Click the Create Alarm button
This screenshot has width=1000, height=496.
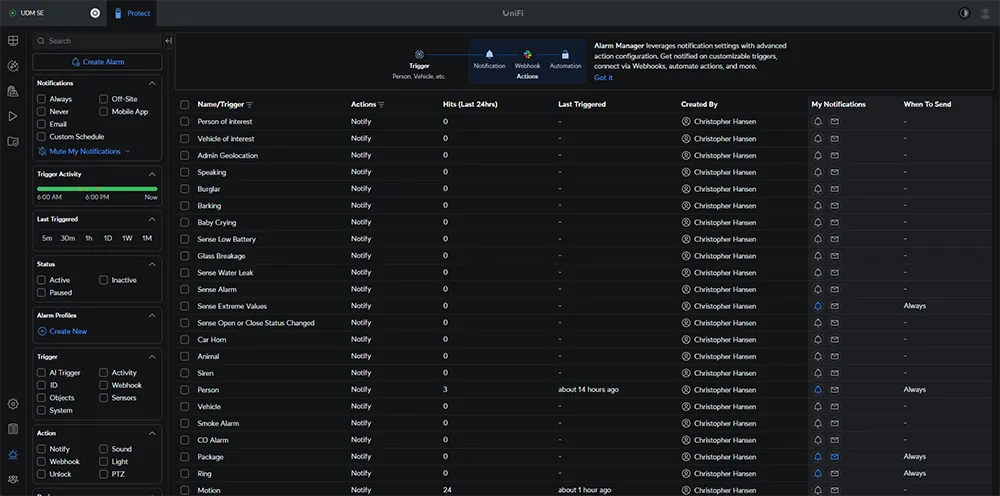pos(97,62)
